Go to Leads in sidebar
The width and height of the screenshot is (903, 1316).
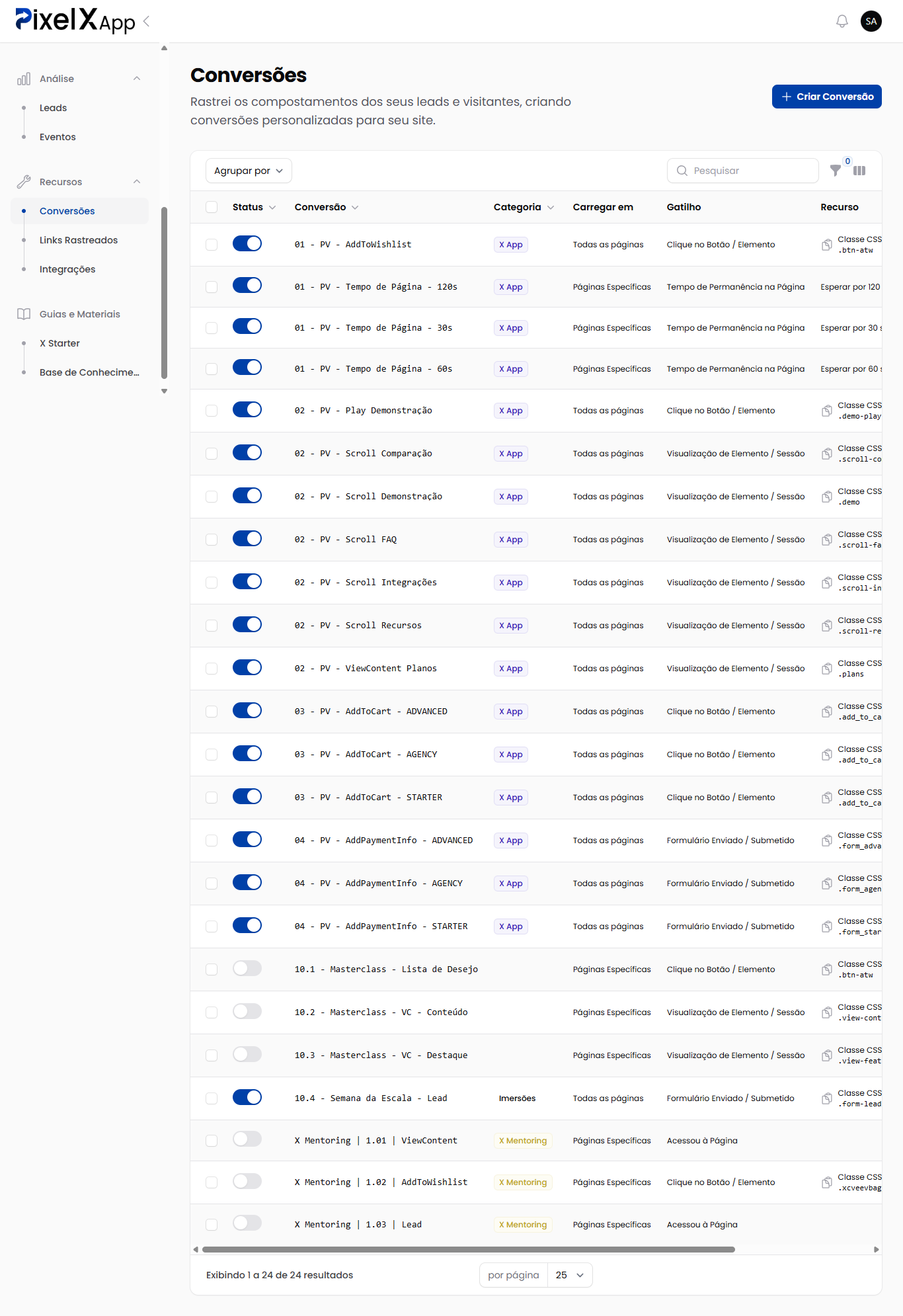(53, 108)
